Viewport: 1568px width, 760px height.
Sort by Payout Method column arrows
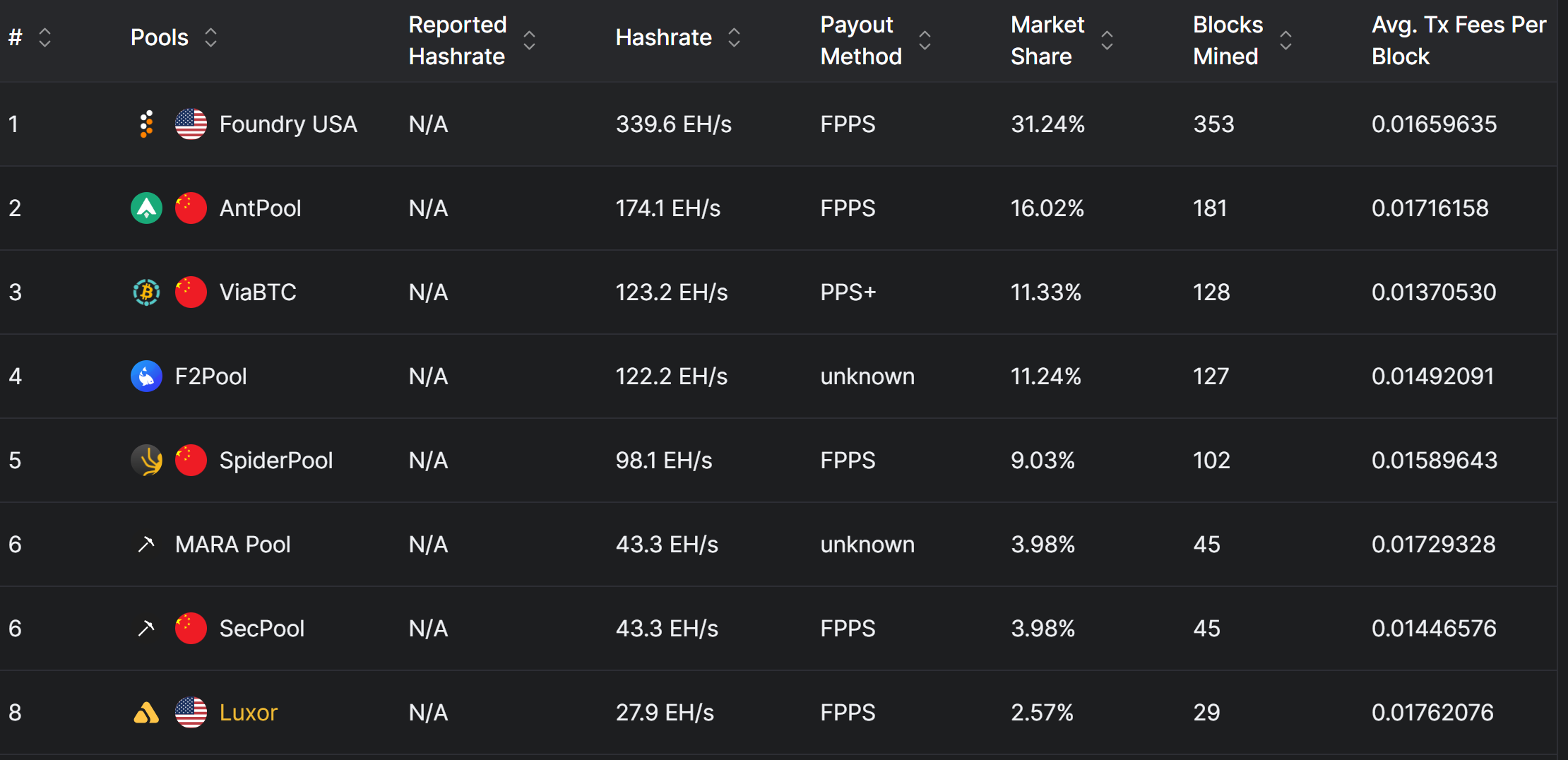click(x=925, y=41)
